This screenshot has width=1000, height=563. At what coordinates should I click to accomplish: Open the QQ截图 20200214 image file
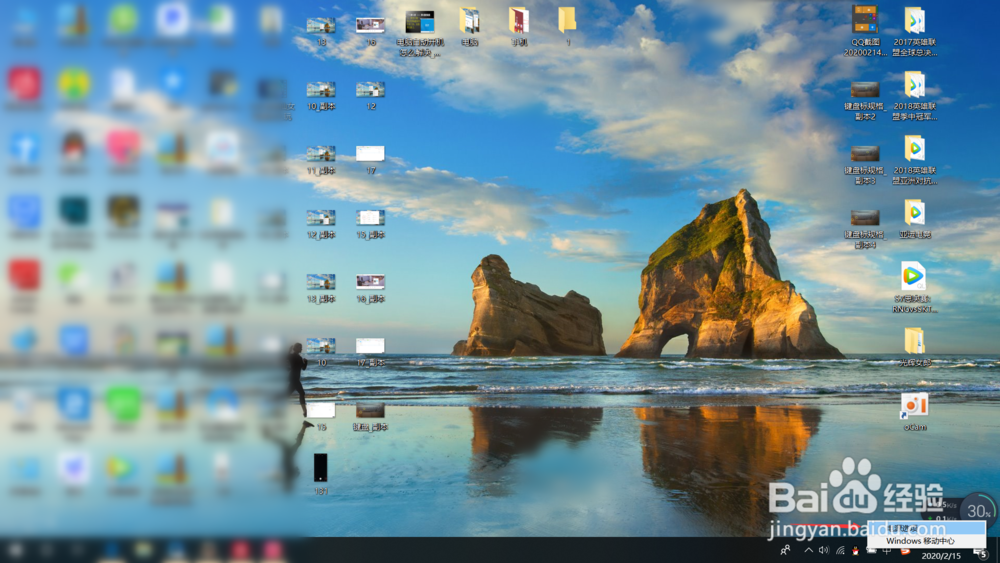pyautogui.click(x=865, y=31)
